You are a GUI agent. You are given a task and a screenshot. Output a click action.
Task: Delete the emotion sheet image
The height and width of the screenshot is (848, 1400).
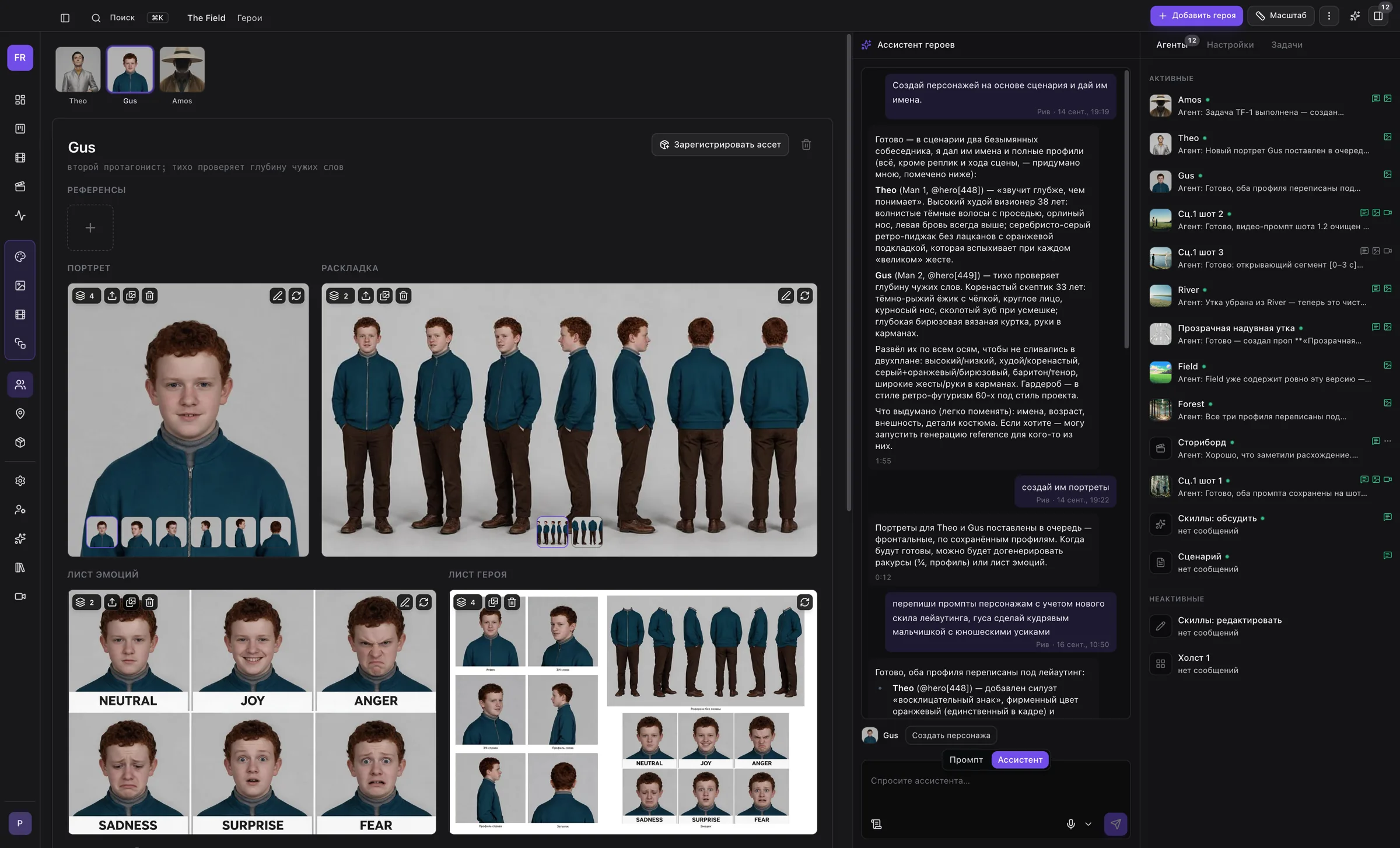(x=149, y=602)
